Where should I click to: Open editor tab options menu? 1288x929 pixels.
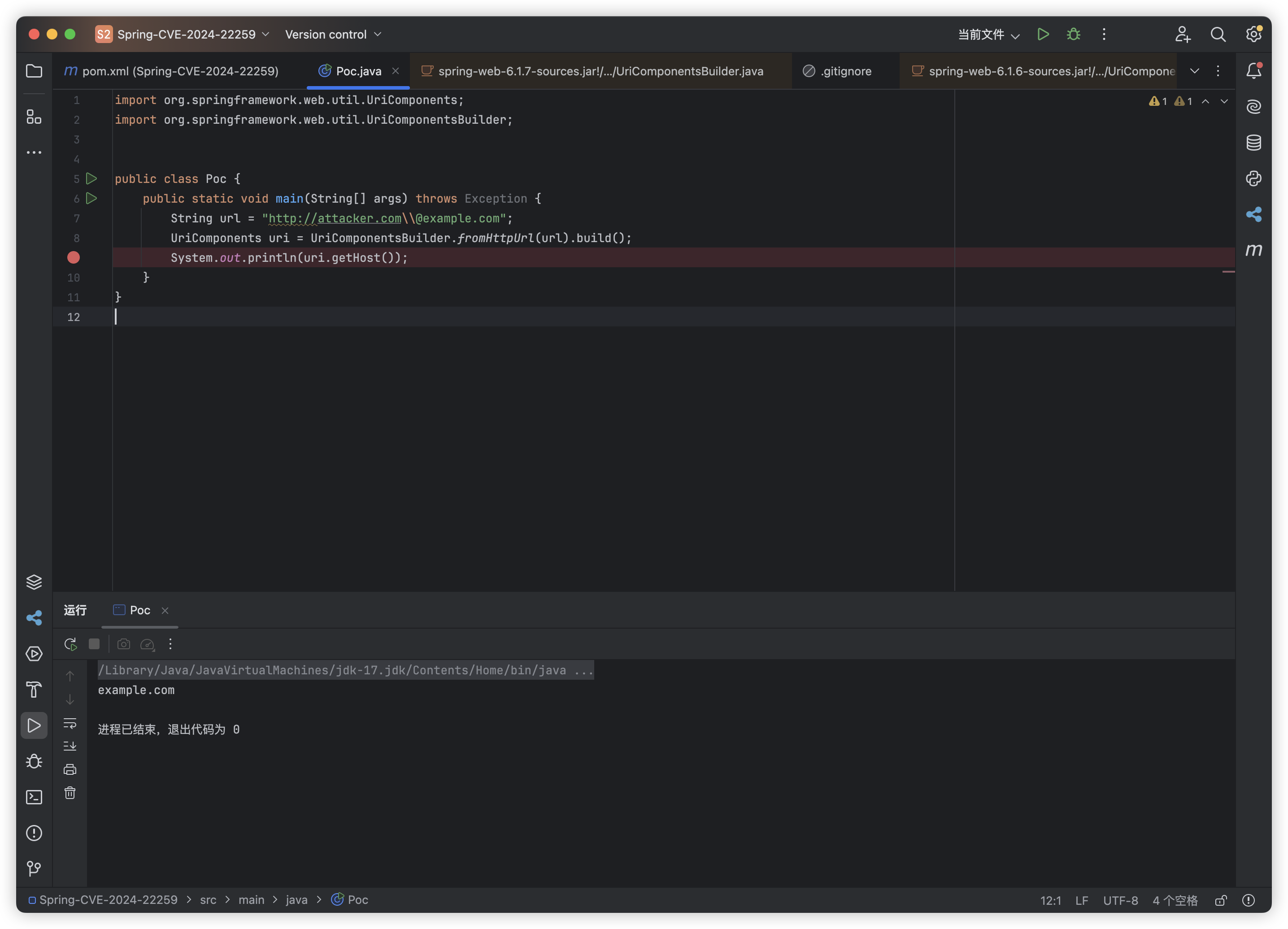tap(1218, 71)
